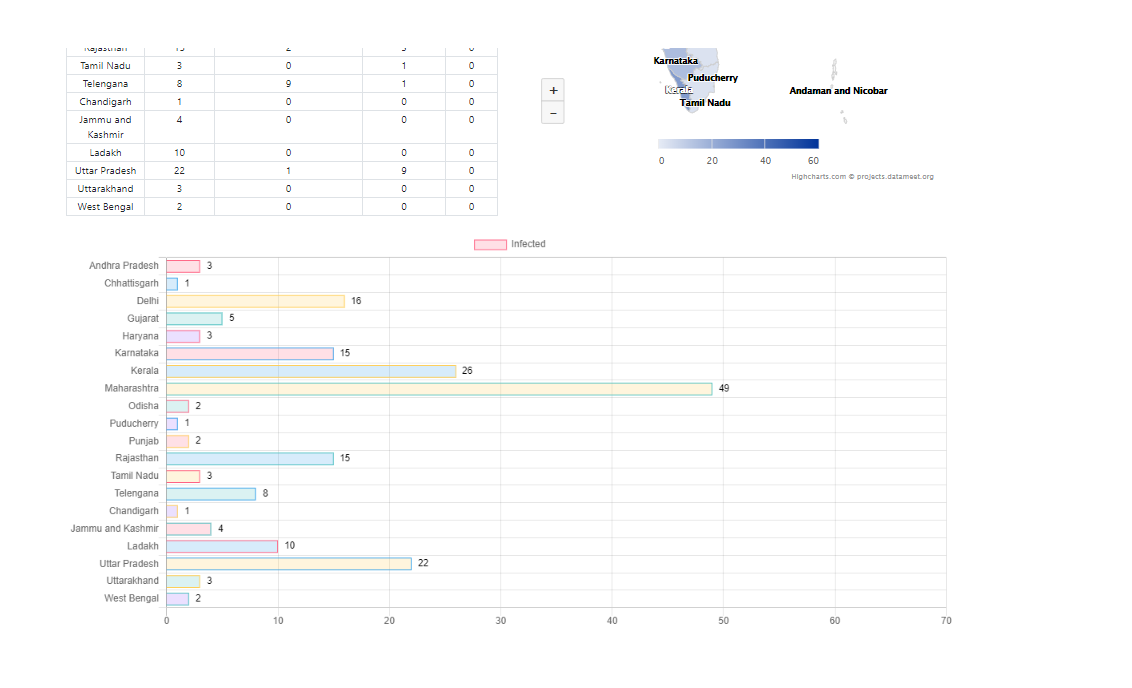Select Andaman and Nicobar map label
Screen dimensions: 1132x688
pos(838,91)
